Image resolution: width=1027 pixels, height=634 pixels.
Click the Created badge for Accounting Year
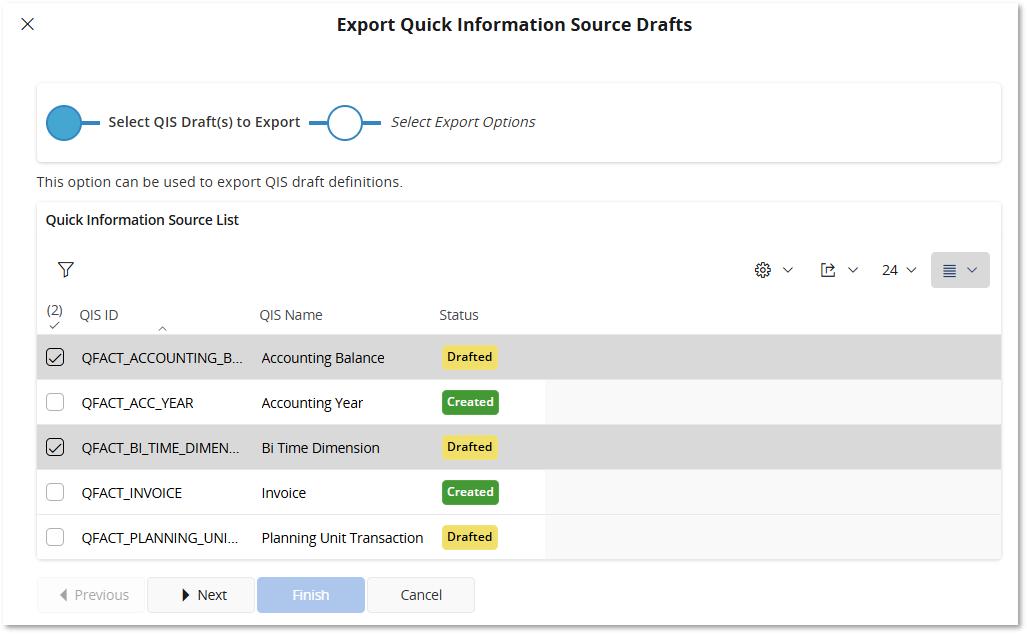tap(470, 402)
